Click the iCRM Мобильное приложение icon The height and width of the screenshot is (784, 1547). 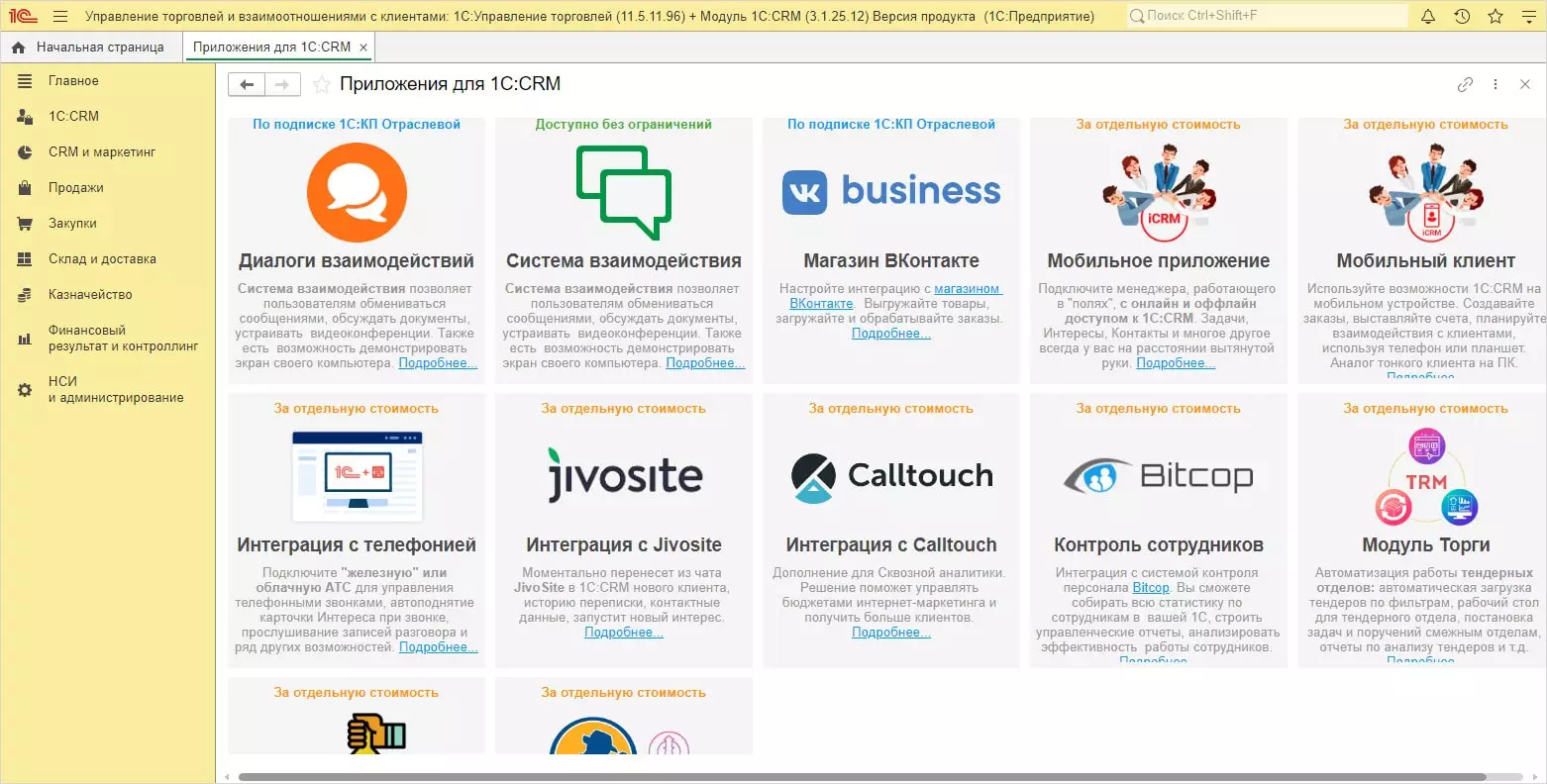coord(1159,192)
